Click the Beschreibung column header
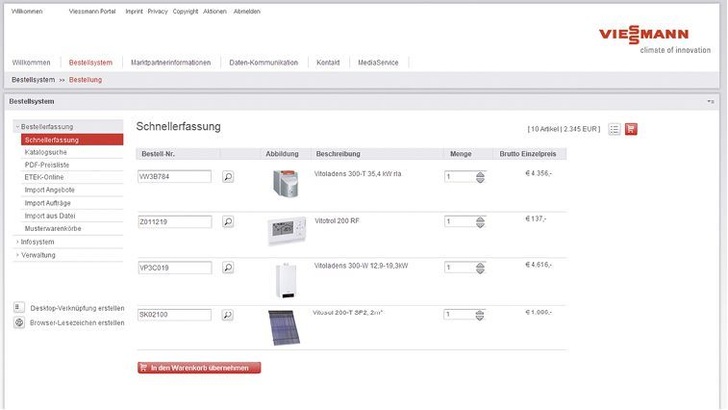This screenshot has width=728, height=410. point(338,154)
